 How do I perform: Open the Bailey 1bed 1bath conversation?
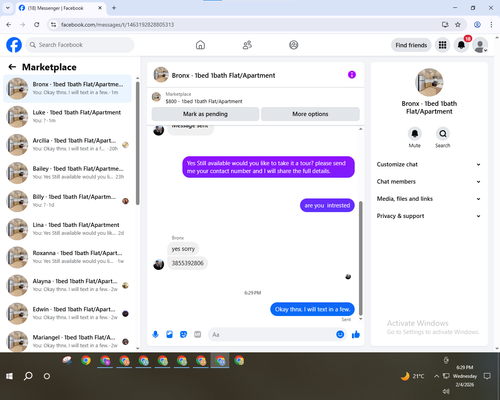click(68, 173)
